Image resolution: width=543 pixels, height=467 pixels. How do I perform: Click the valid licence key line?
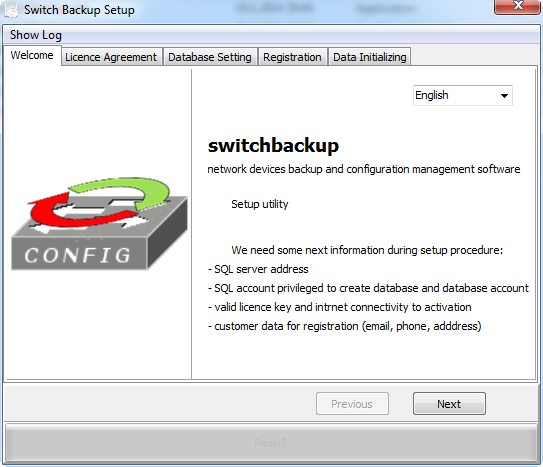(339, 307)
